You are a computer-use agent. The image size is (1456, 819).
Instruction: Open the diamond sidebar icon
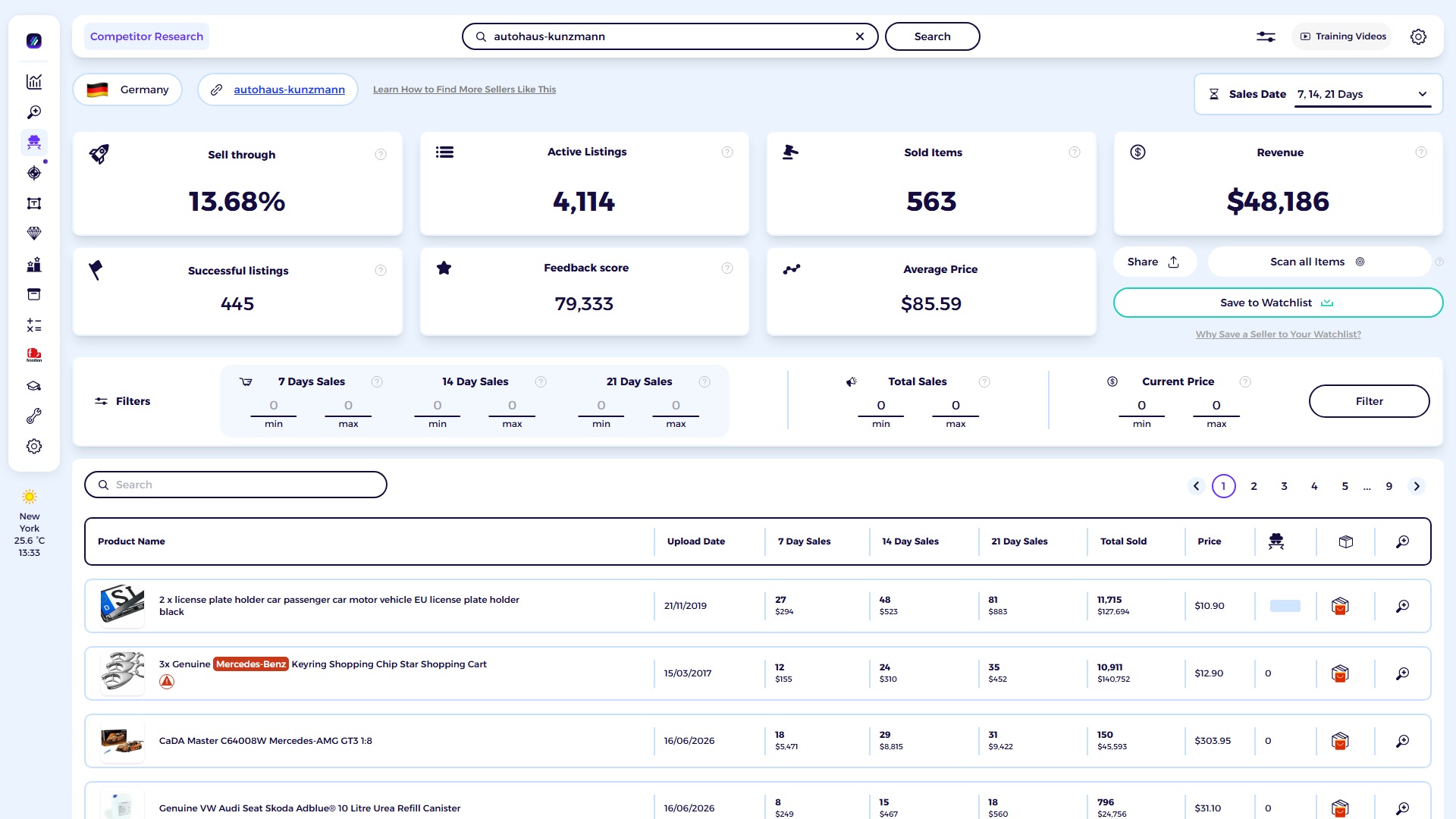pos(34,234)
